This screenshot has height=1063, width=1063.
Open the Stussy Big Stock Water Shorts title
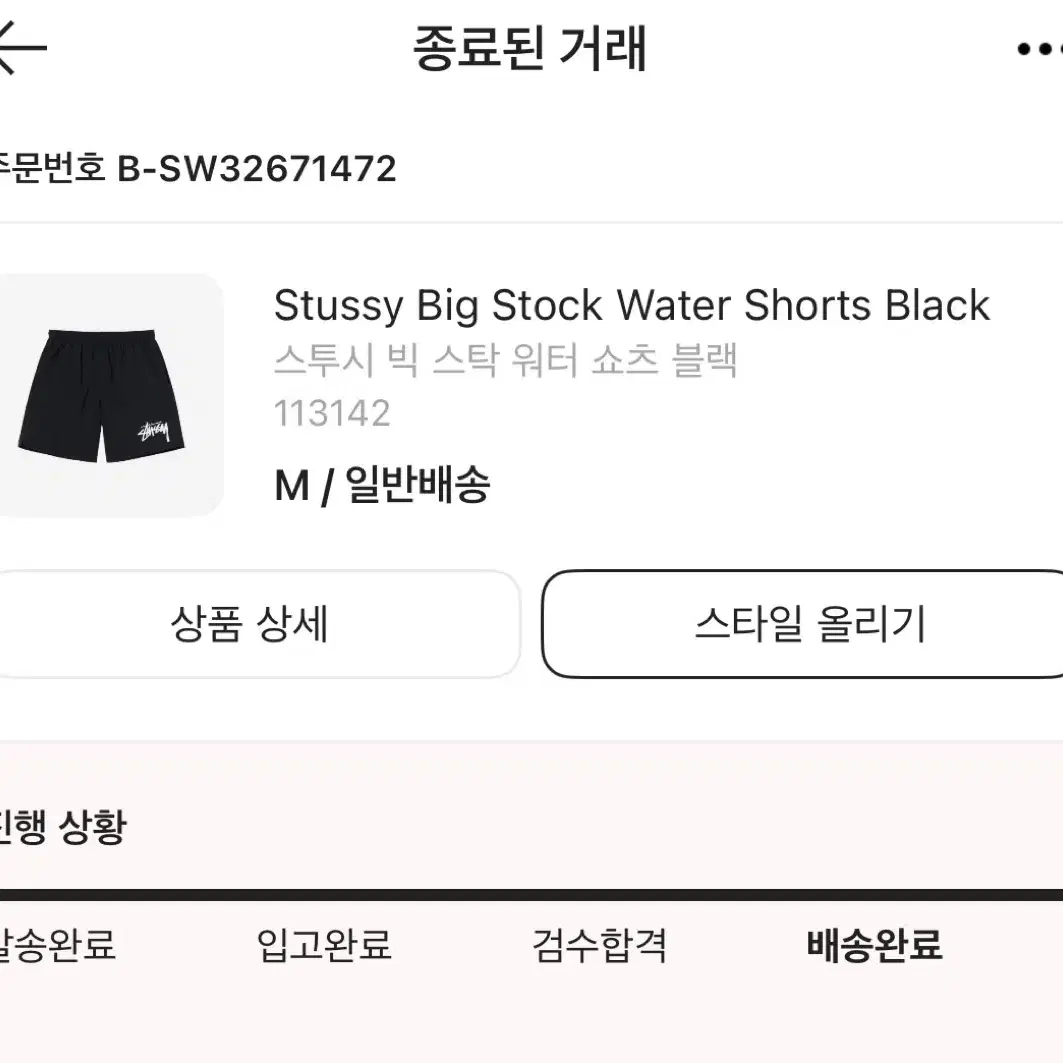(x=632, y=305)
